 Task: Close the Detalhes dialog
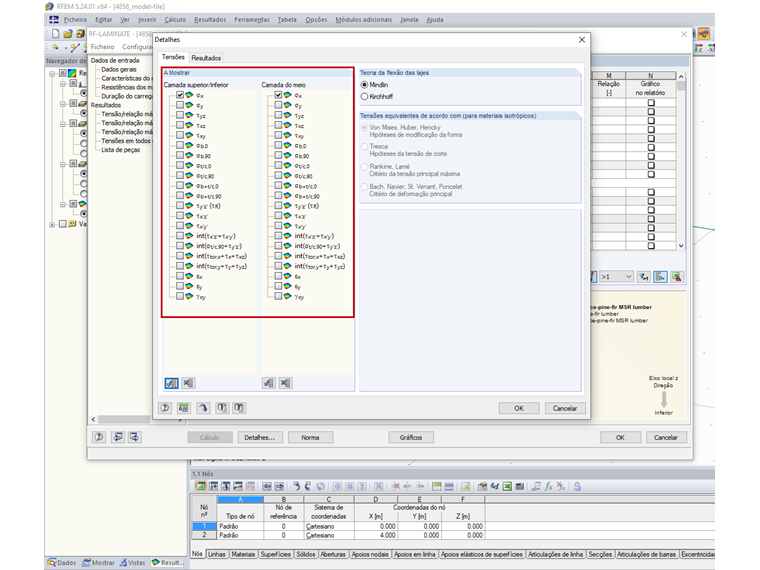(x=582, y=40)
